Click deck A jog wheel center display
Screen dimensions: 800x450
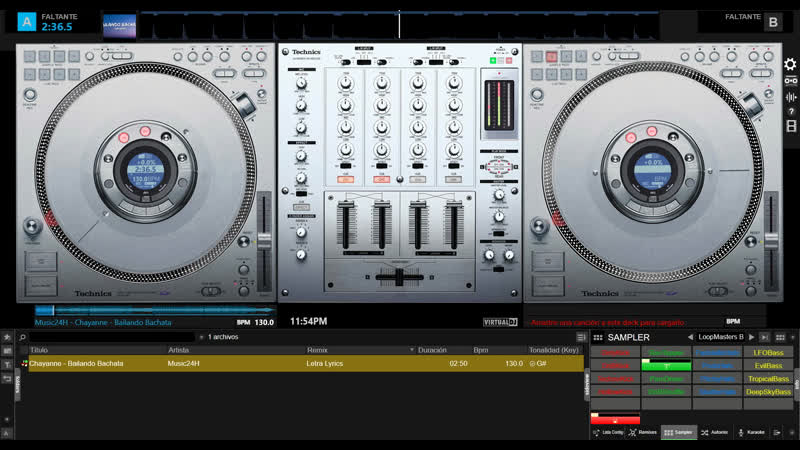[x=145, y=169]
